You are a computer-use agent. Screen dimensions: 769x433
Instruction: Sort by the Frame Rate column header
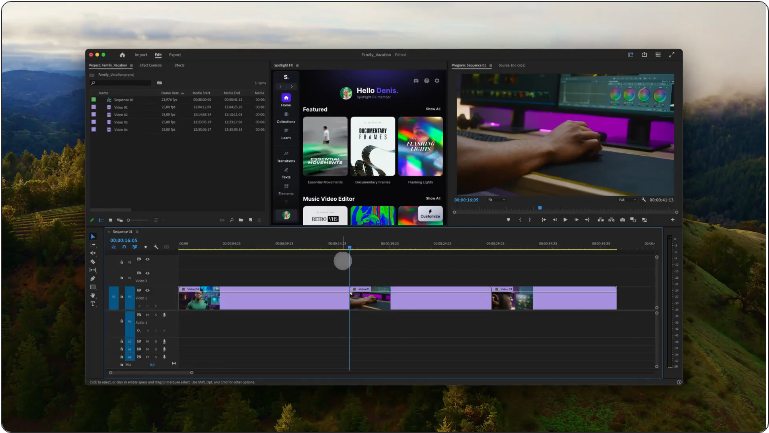coord(169,93)
